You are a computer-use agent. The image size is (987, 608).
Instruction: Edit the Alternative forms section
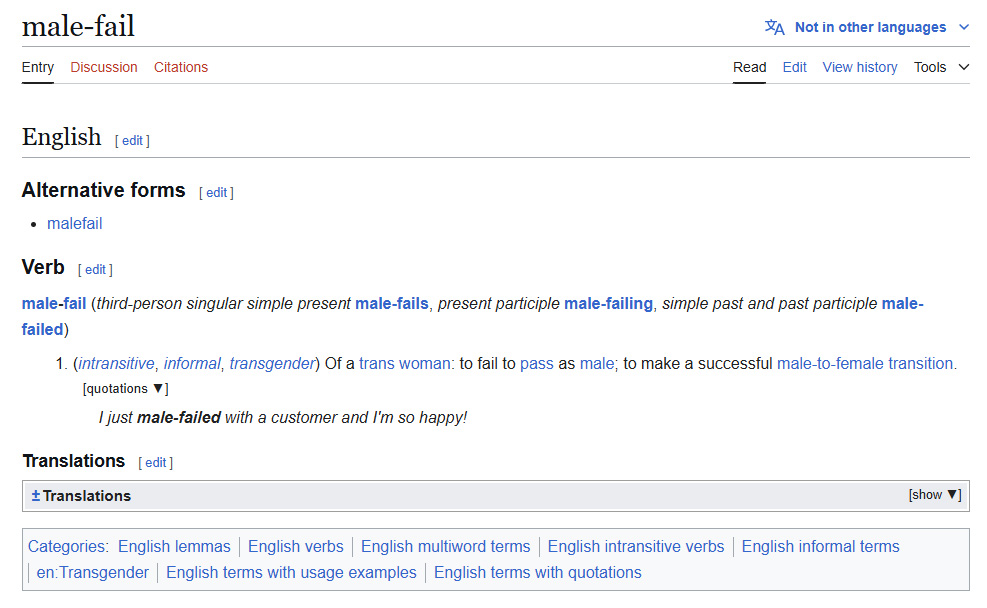point(216,193)
